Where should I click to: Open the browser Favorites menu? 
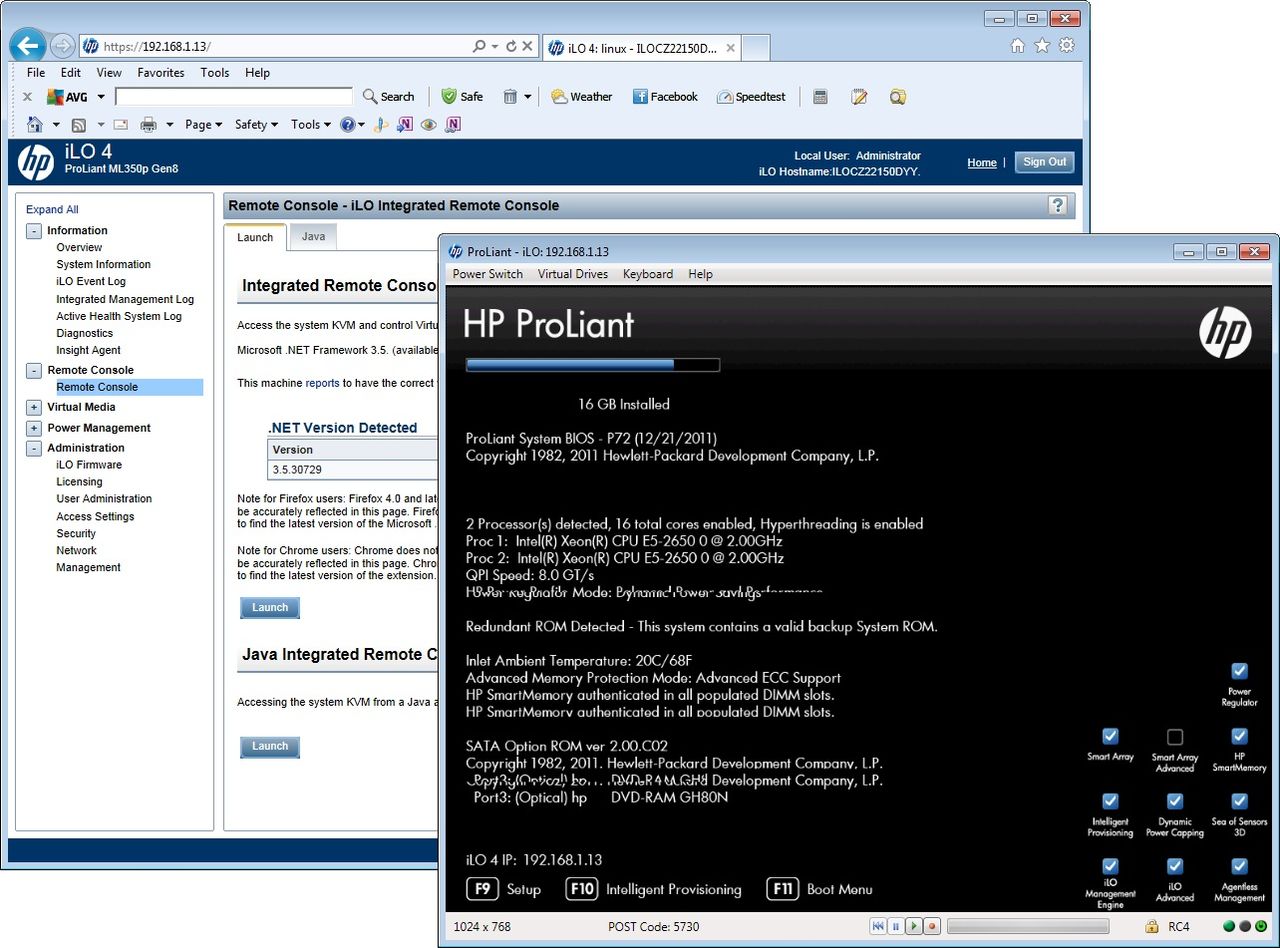click(x=161, y=73)
